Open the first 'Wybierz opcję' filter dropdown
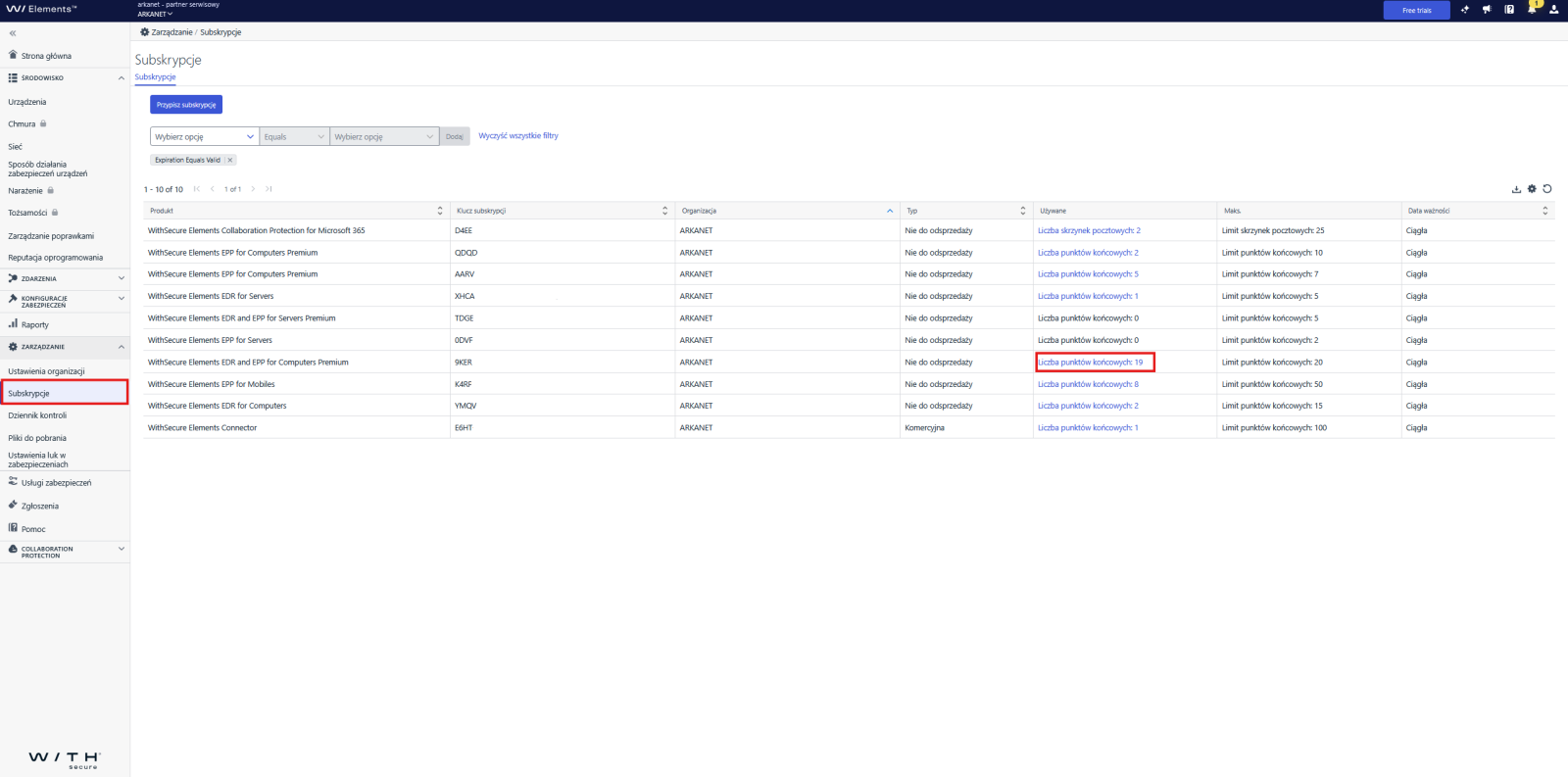Screen dimensions: 1568x777 [x=204, y=136]
